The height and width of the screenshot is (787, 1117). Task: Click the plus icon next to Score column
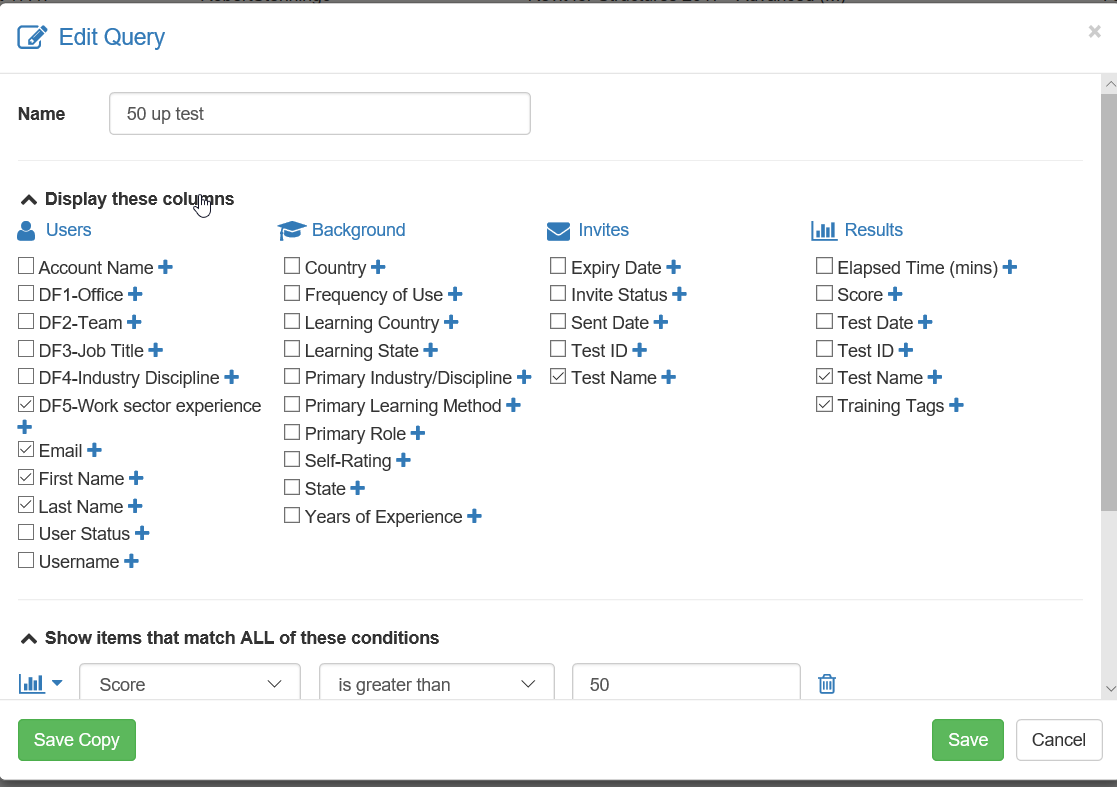pyautogui.click(x=895, y=294)
